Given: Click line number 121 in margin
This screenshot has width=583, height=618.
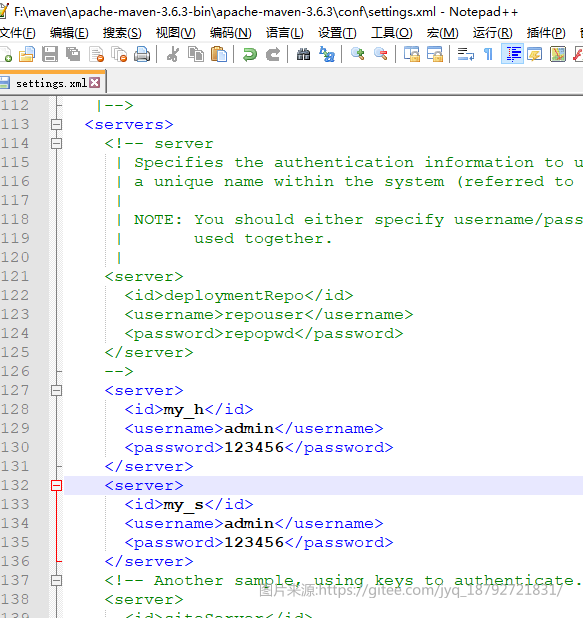Looking at the screenshot, I should coord(15,276).
